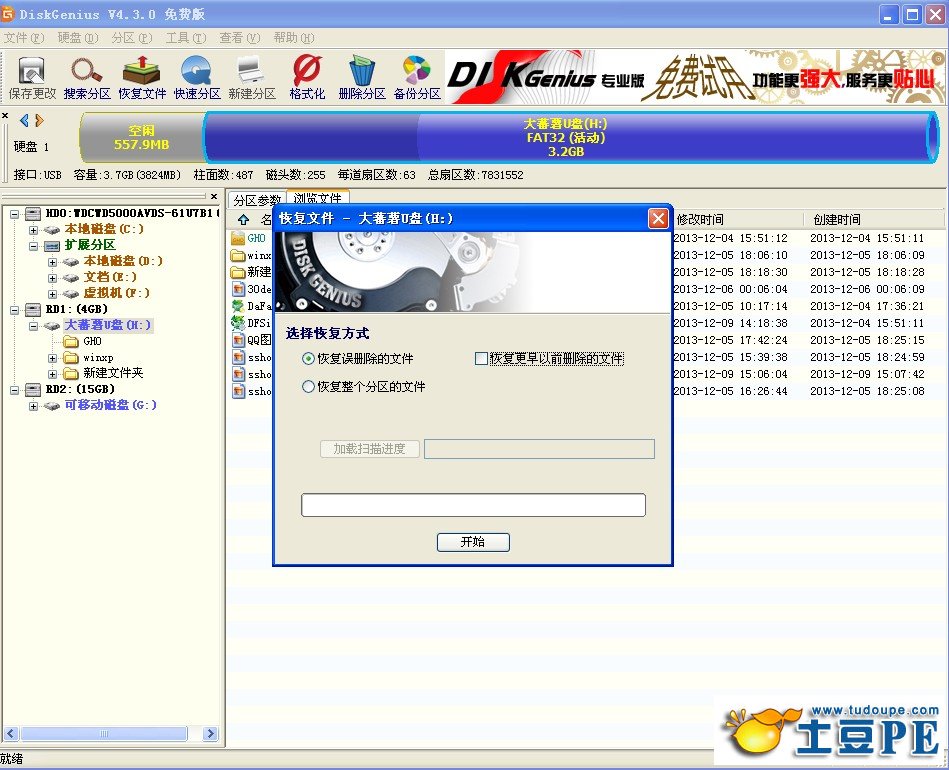949x770 pixels.
Task: Select the GHO folder in tree
Action: [x=92, y=341]
